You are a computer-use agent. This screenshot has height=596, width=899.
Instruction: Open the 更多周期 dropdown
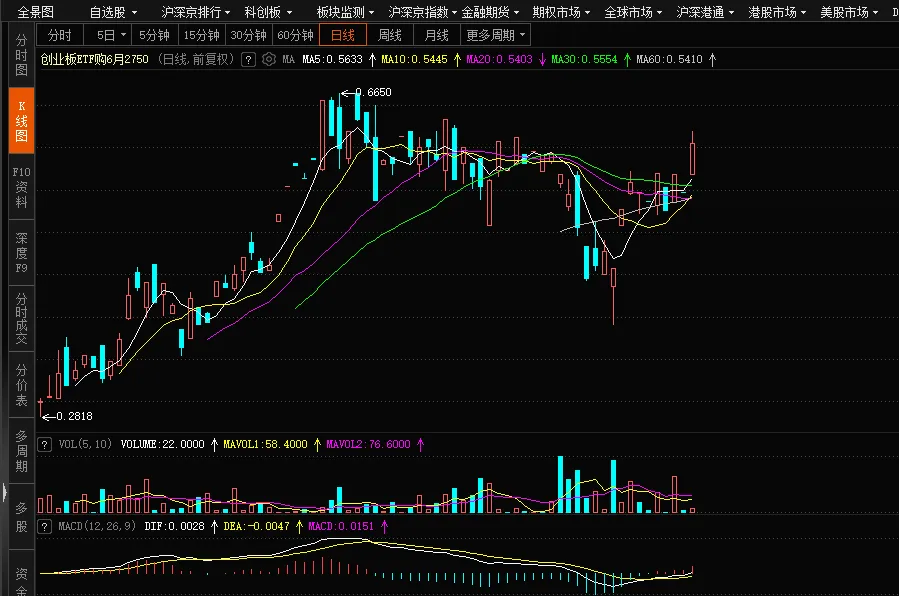(x=495, y=36)
